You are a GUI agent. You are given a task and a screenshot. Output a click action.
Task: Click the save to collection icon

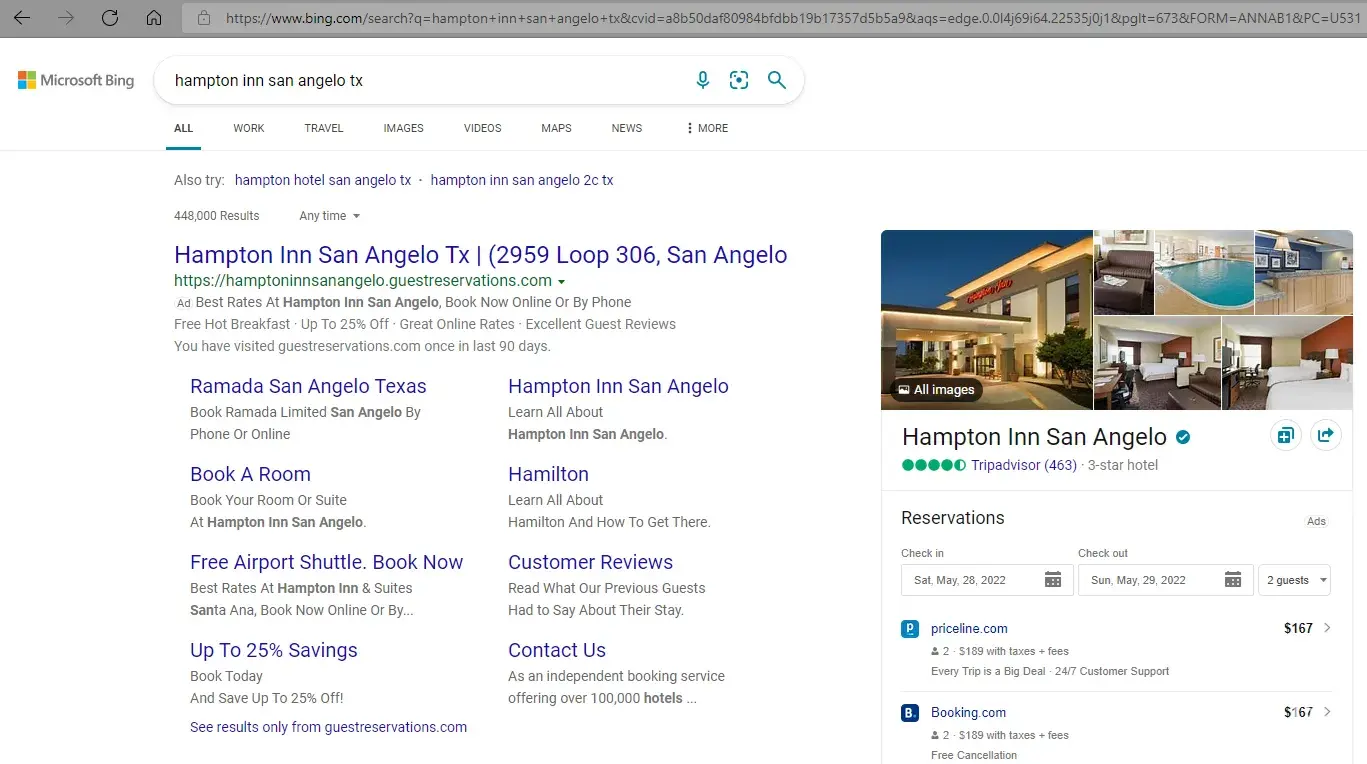(1285, 435)
